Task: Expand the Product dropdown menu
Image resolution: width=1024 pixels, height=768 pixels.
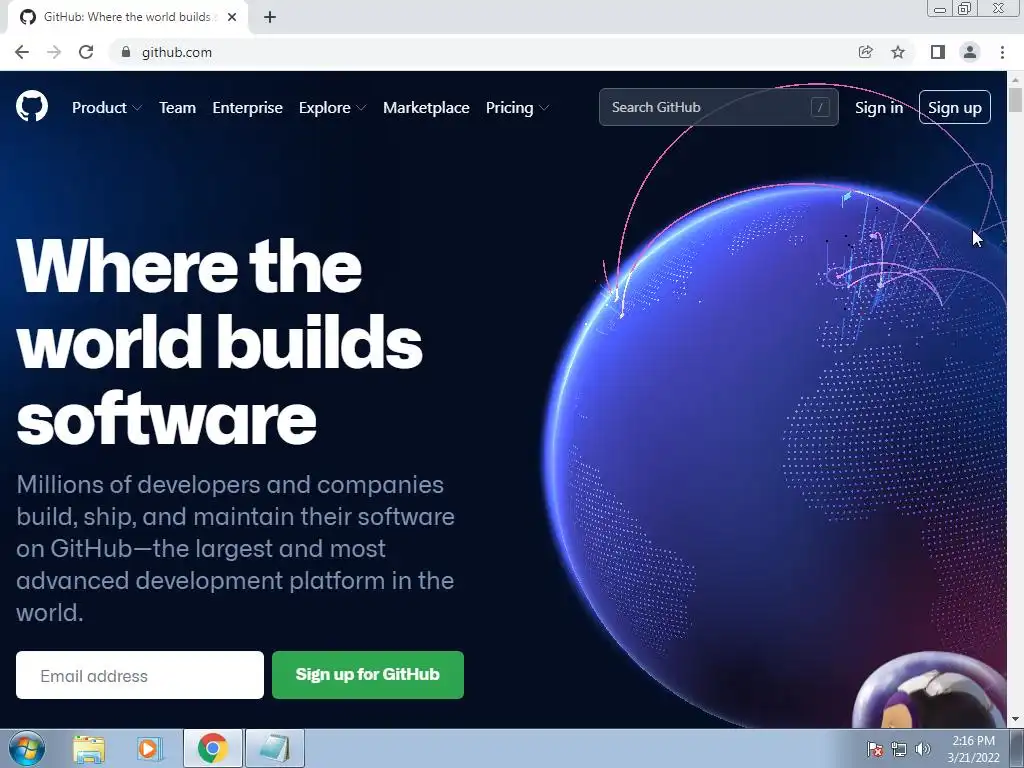Action: (x=106, y=108)
